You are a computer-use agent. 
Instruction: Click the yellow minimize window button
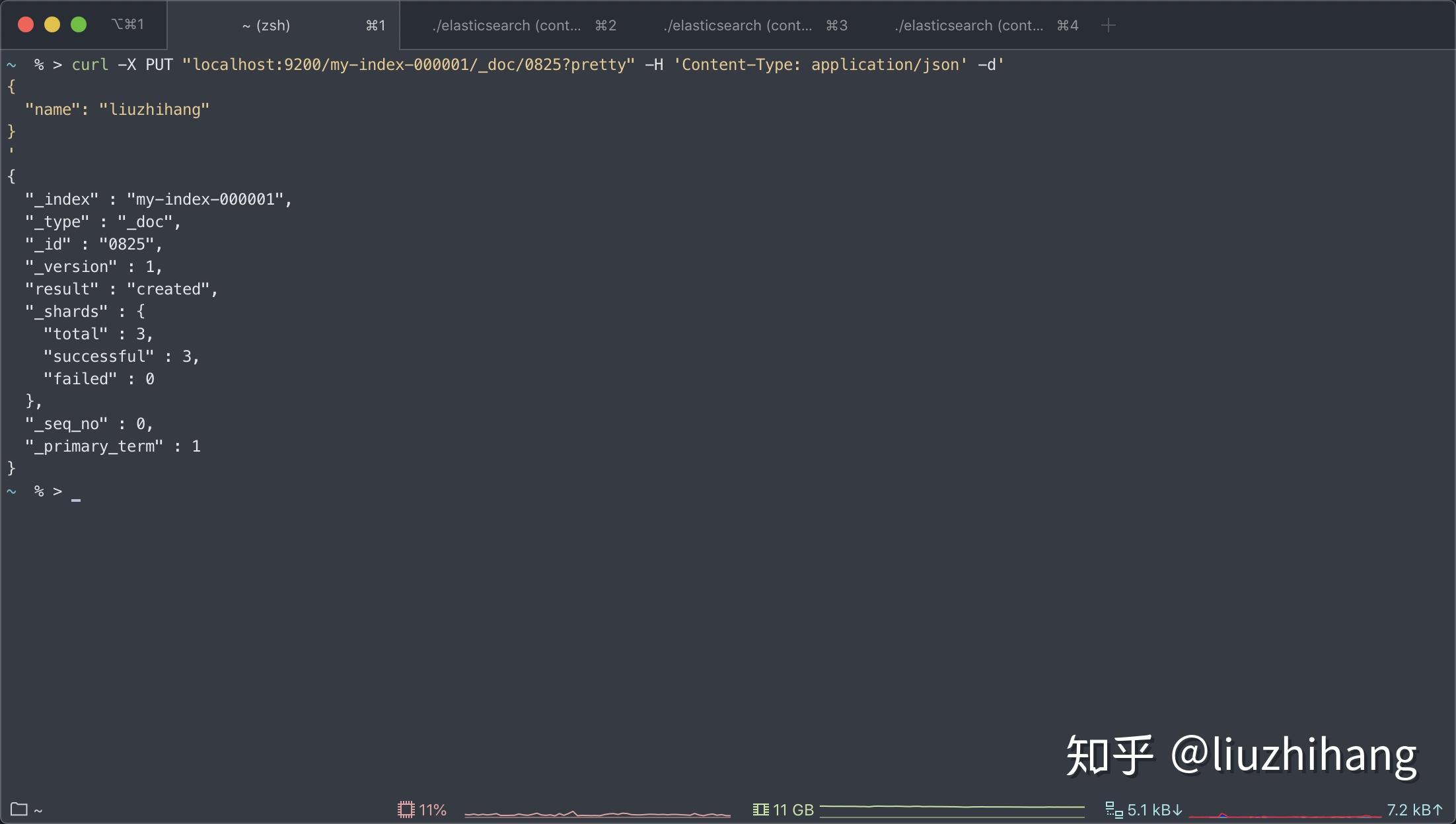click(x=52, y=24)
